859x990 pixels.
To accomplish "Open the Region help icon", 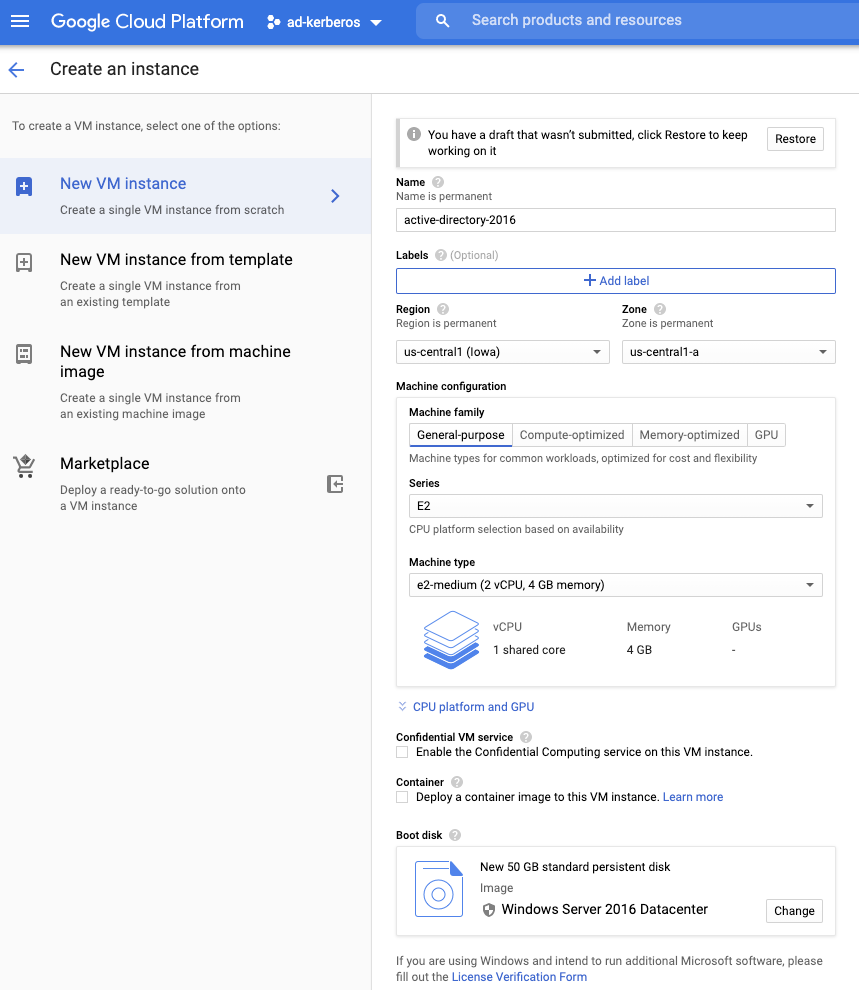I will click(x=443, y=309).
